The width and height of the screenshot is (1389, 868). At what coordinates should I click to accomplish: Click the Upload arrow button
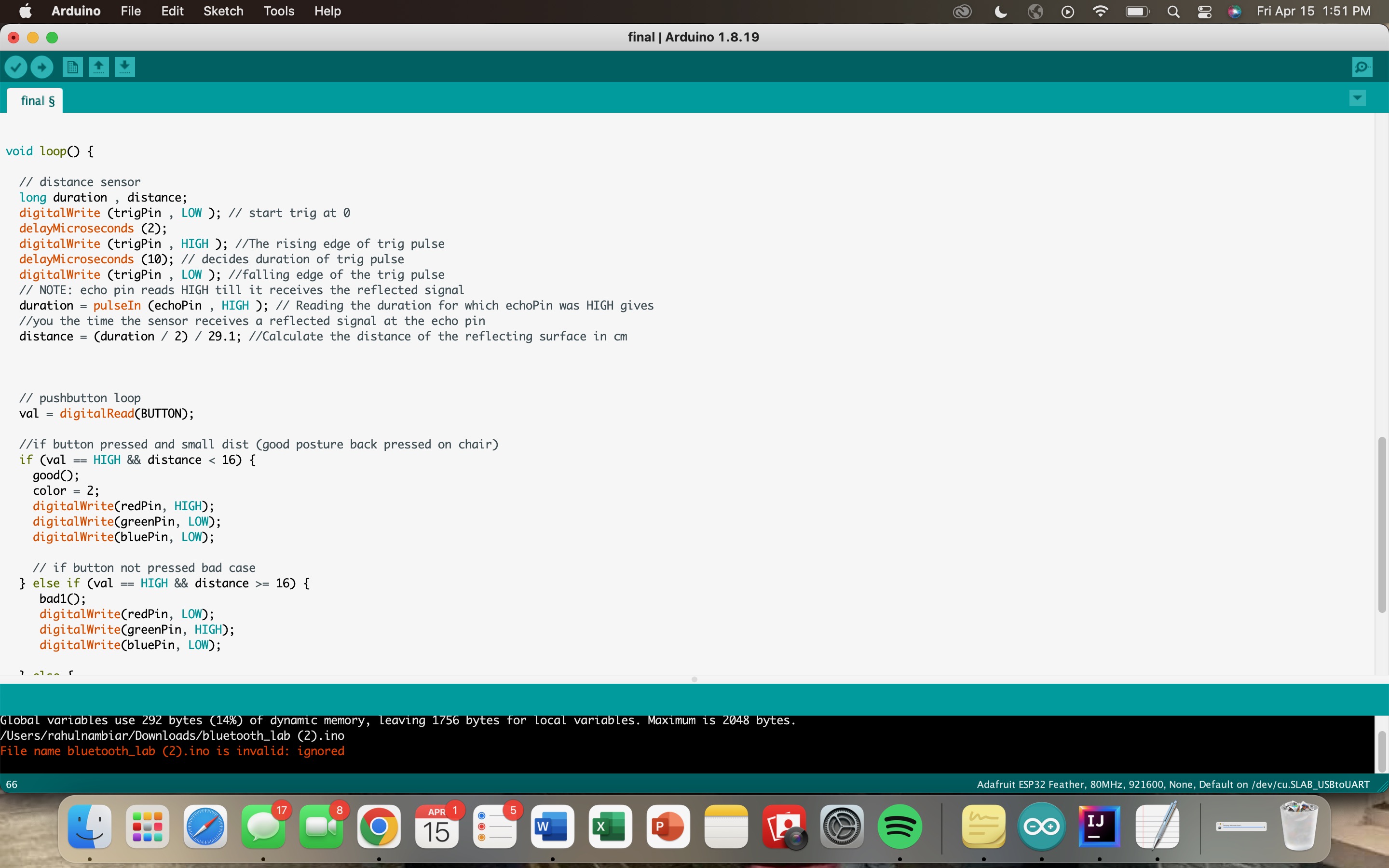click(x=42, y=67)
